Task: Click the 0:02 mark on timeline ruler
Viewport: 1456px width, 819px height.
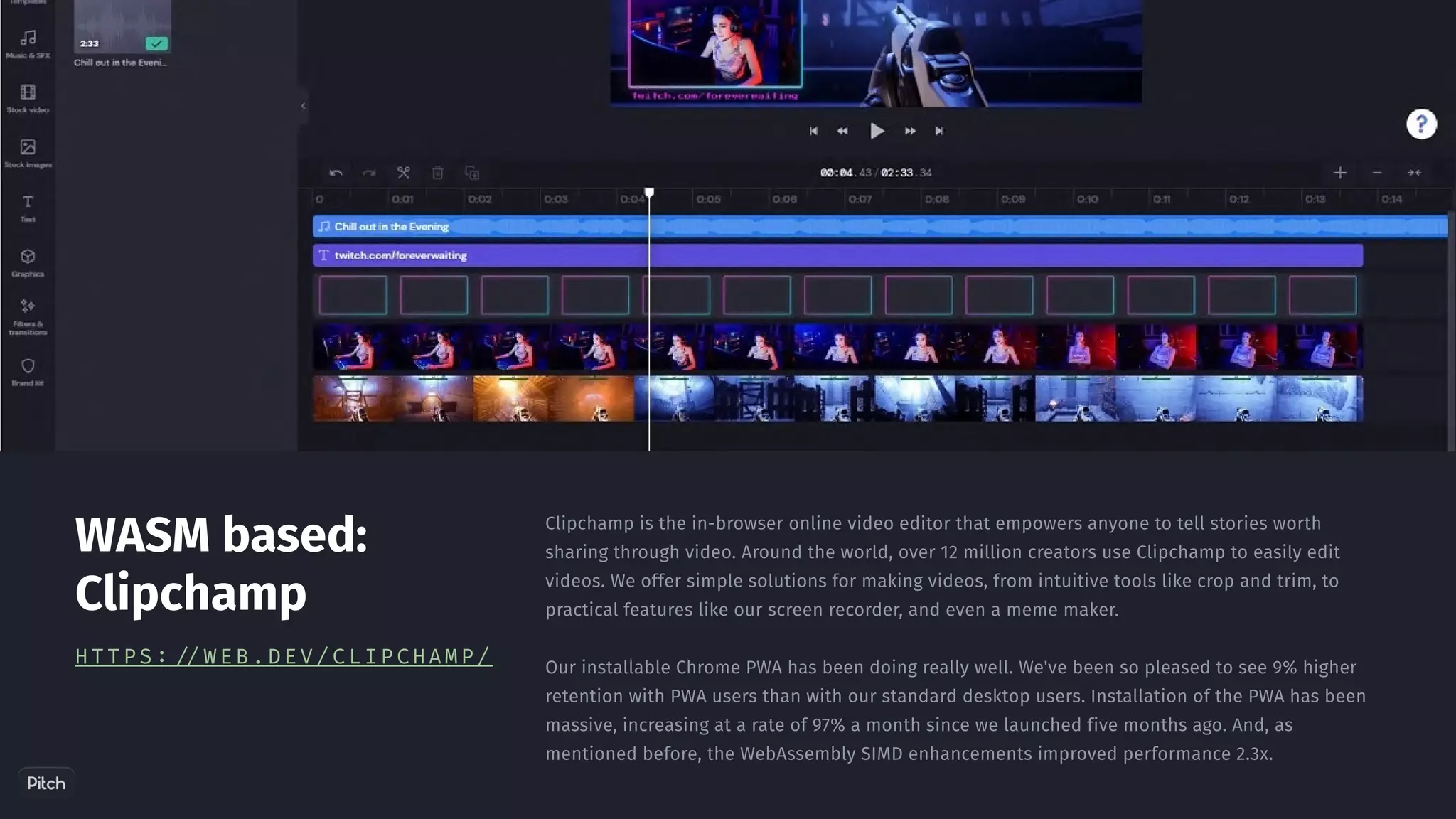Action: tap(480, 199)
